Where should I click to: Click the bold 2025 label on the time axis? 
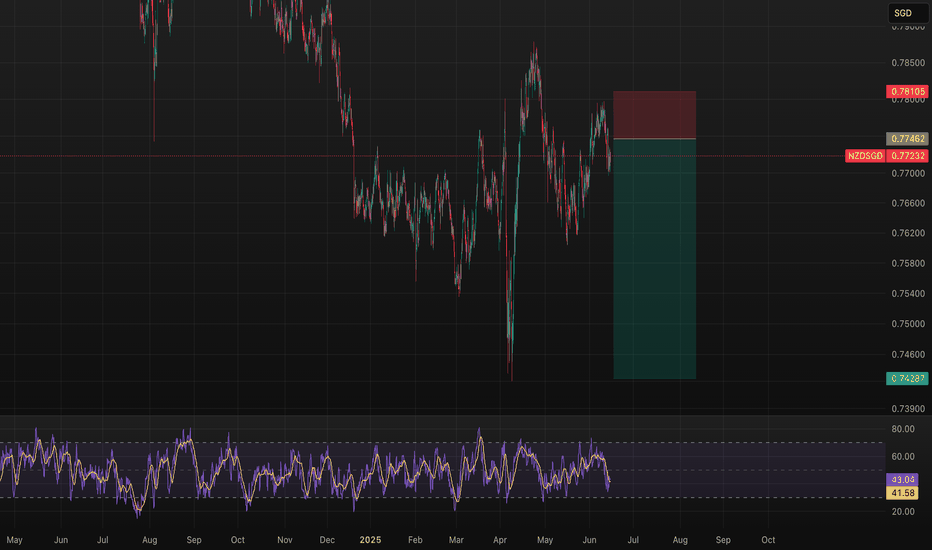click(370, 540)
